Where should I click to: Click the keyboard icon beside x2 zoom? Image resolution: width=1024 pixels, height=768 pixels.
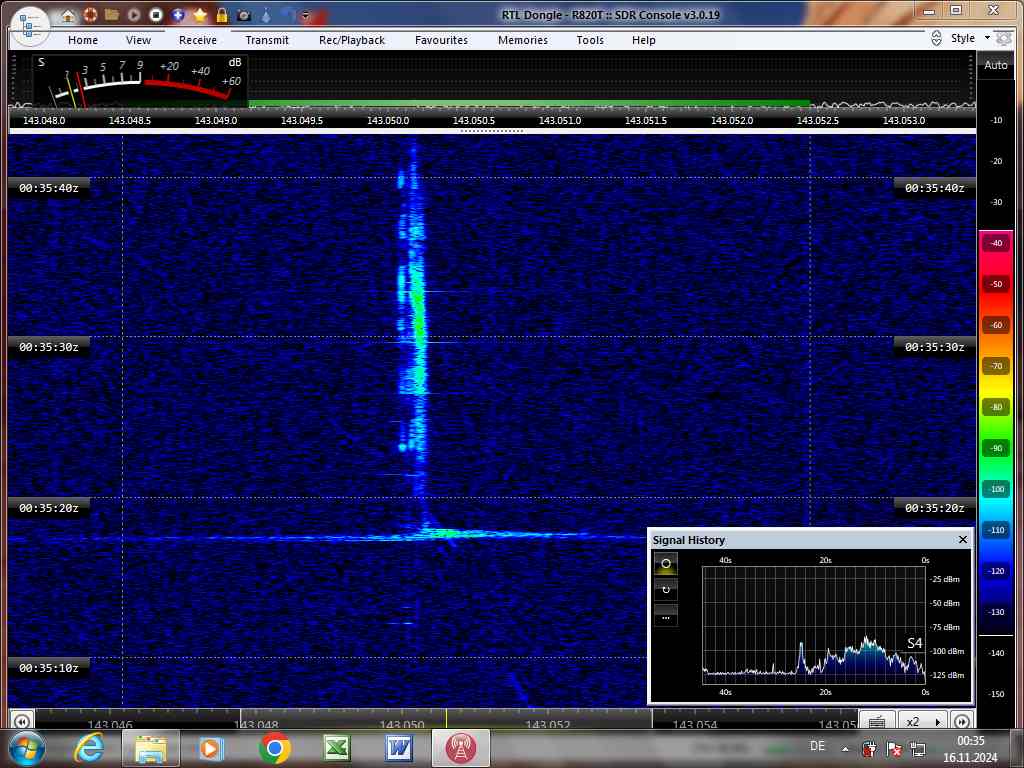click(877, 721)
